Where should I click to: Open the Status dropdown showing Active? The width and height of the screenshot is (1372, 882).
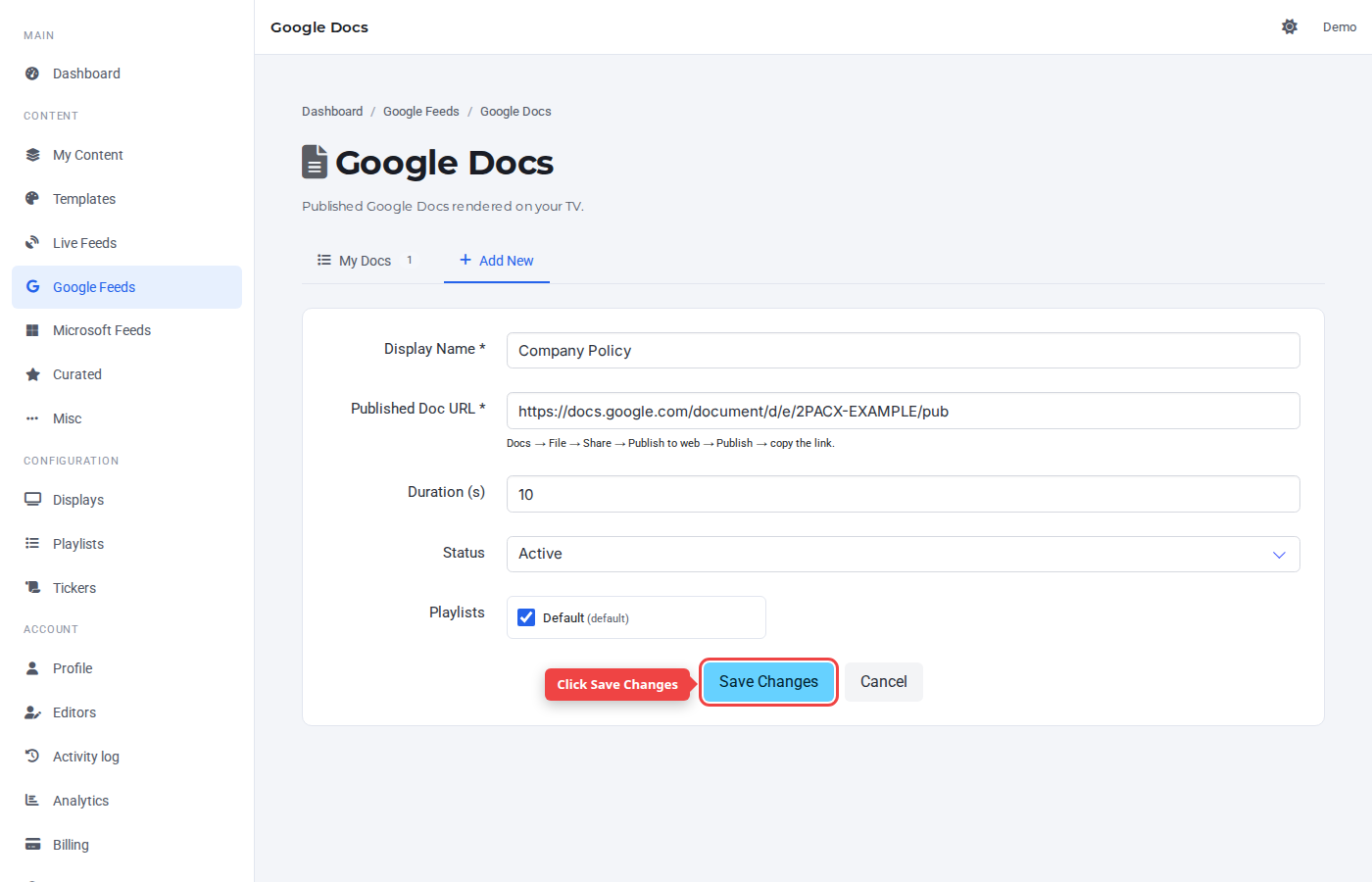903,554
